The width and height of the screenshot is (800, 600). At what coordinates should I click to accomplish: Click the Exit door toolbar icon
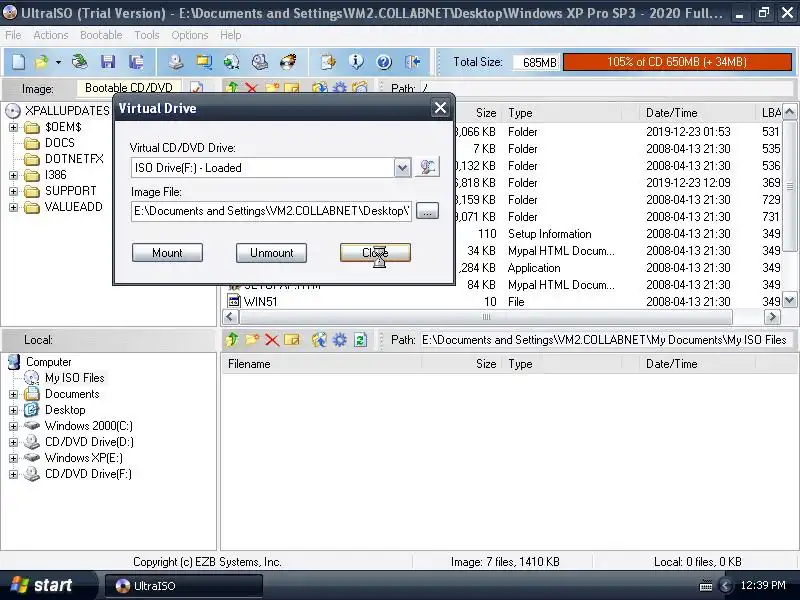pyautogui.click(x=412, y=62)
